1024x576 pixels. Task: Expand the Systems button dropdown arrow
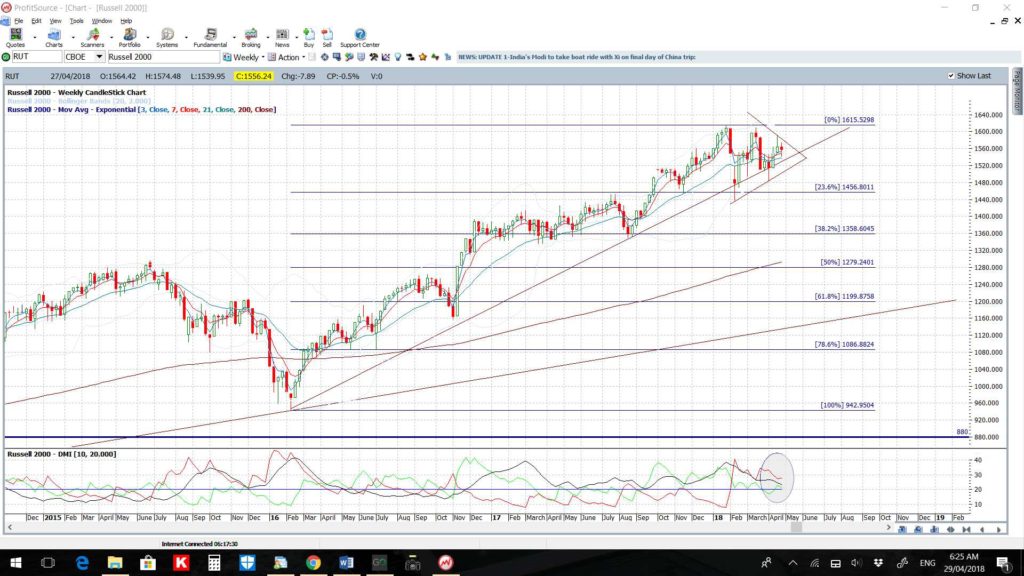point(185,37)
